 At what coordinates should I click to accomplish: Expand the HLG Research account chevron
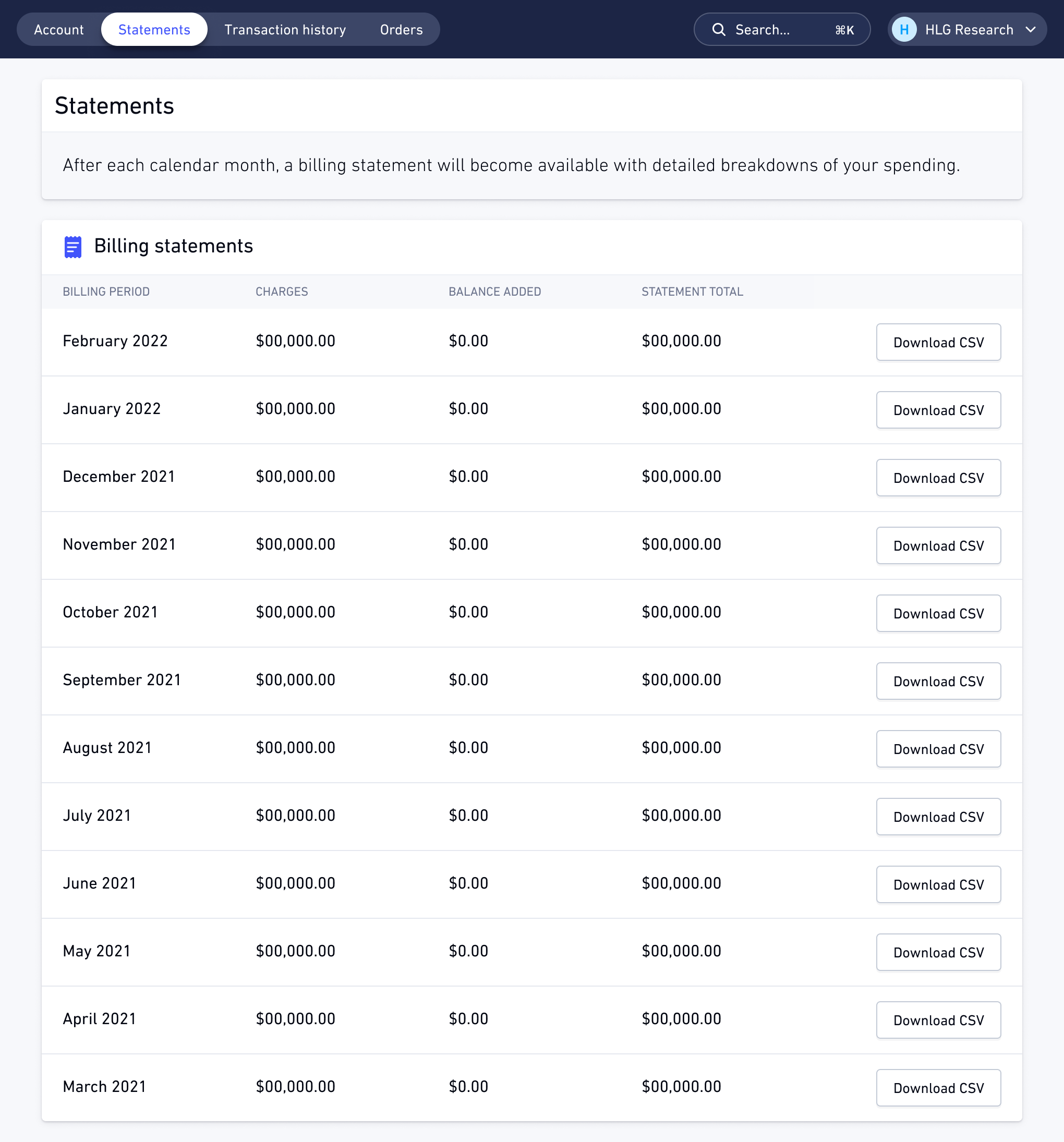pyautogui.click(x=1031, y=29)
